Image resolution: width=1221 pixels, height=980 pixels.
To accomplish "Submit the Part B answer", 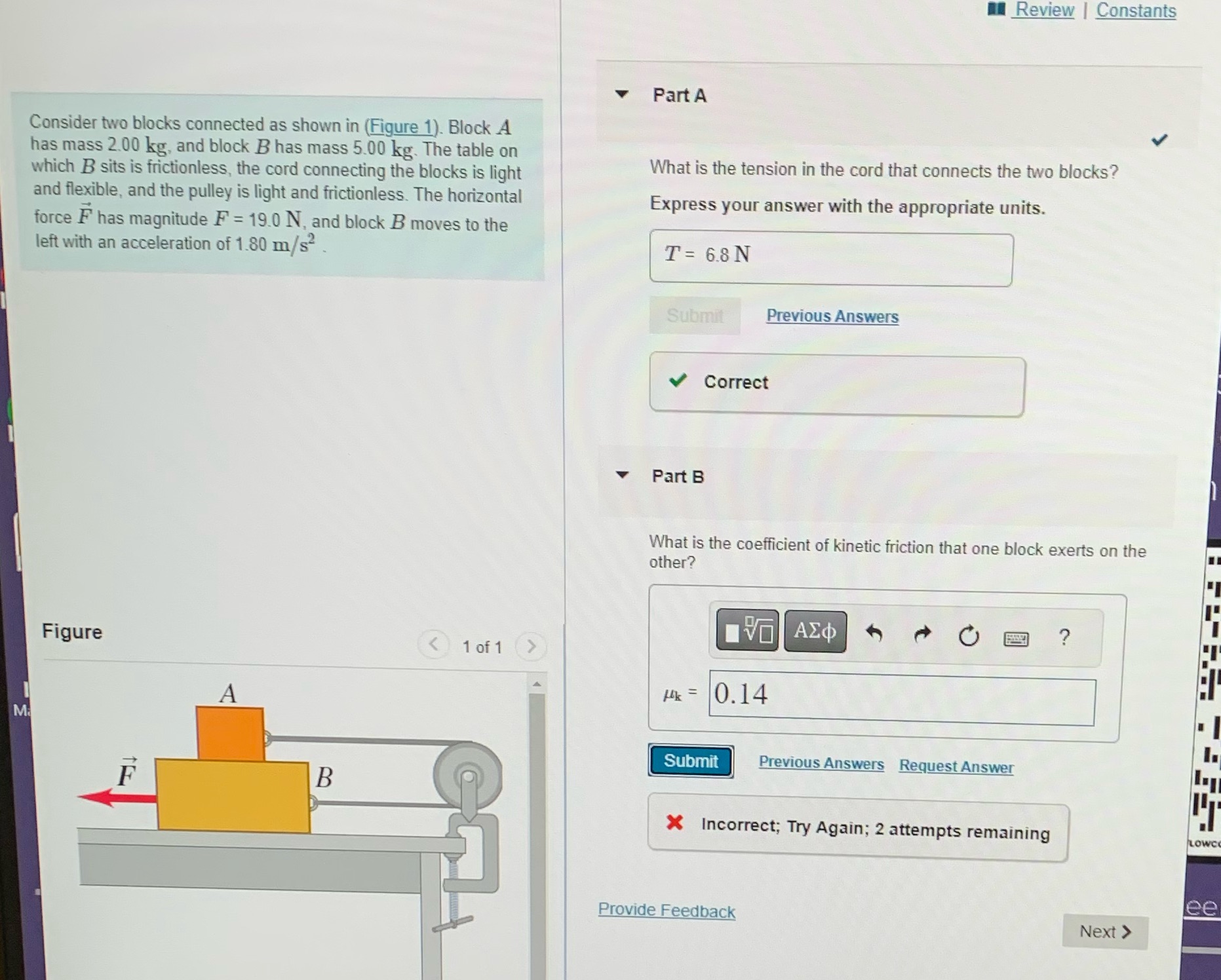I will pos(690,761).
